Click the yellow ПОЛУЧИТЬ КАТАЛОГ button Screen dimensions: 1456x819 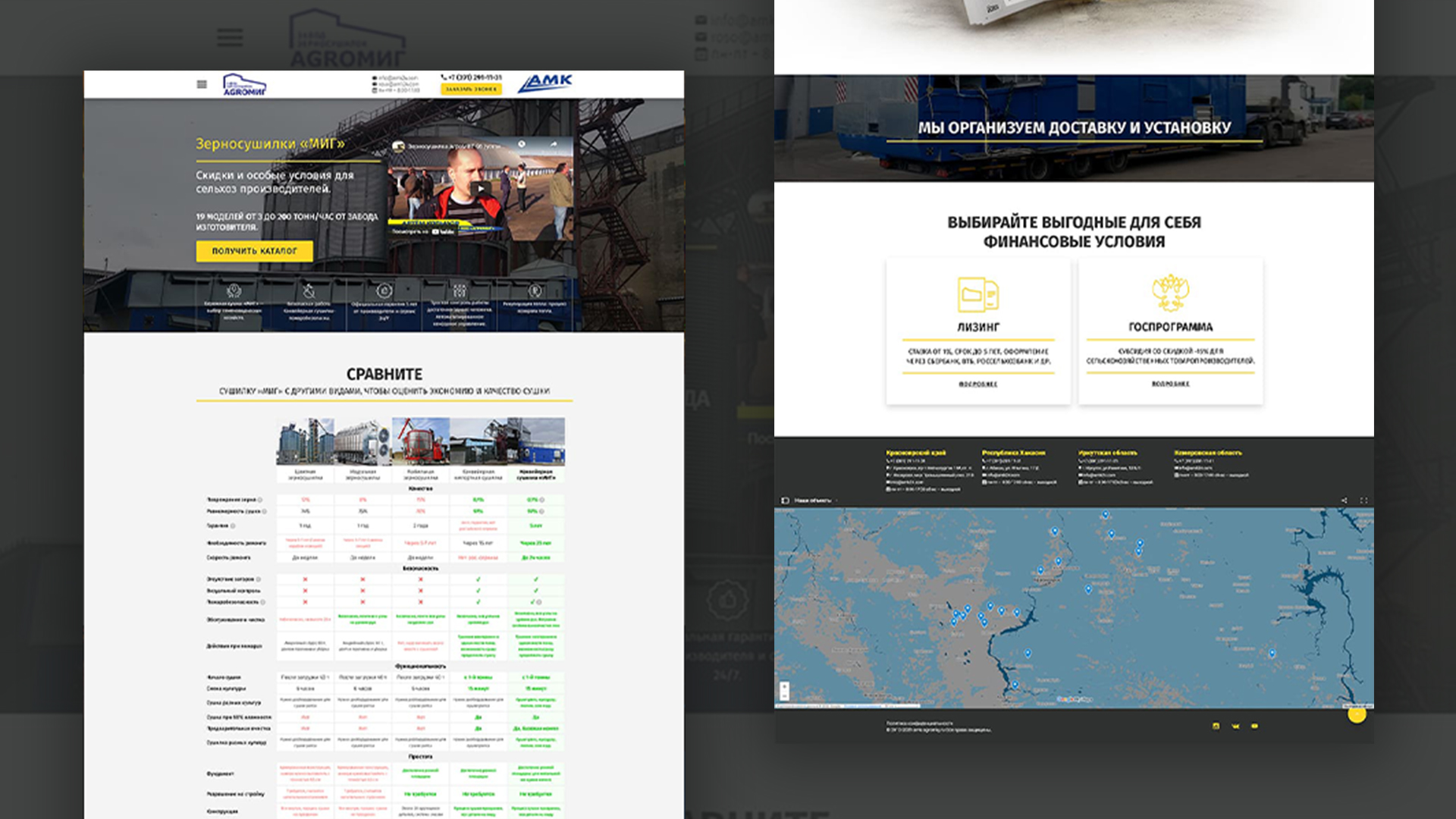254,251
